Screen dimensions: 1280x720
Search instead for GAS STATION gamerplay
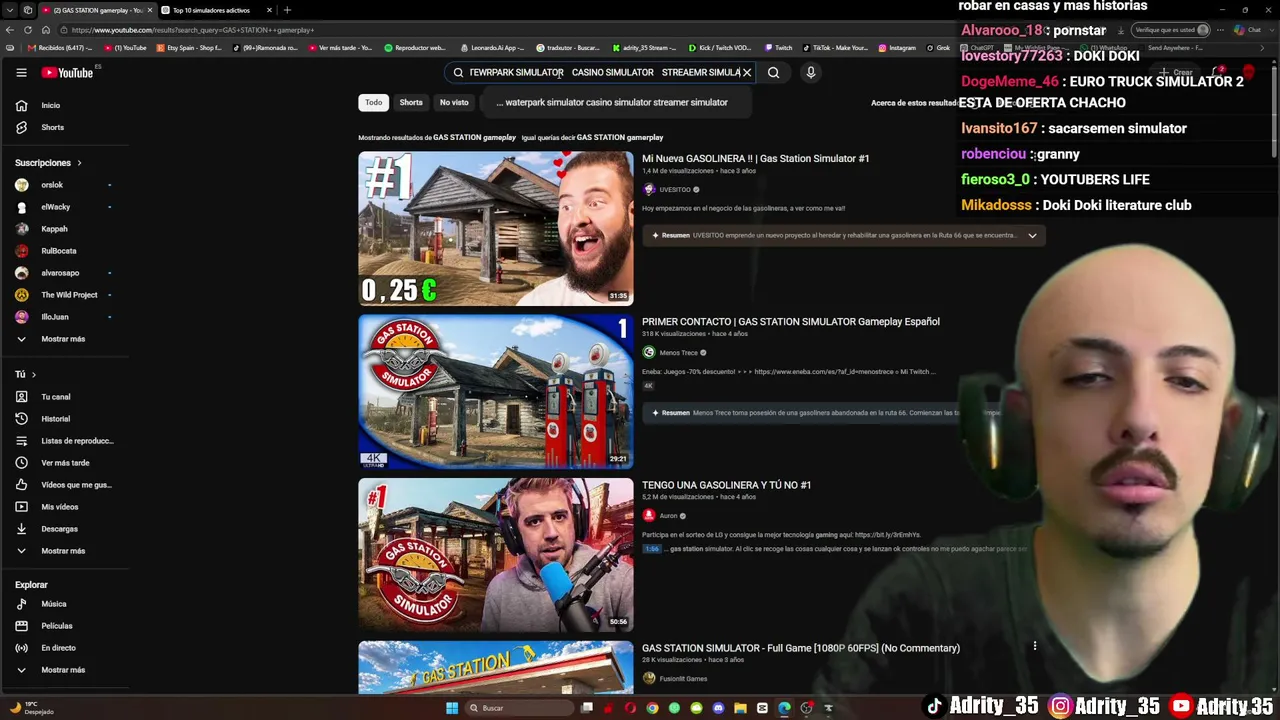point(620,137)
